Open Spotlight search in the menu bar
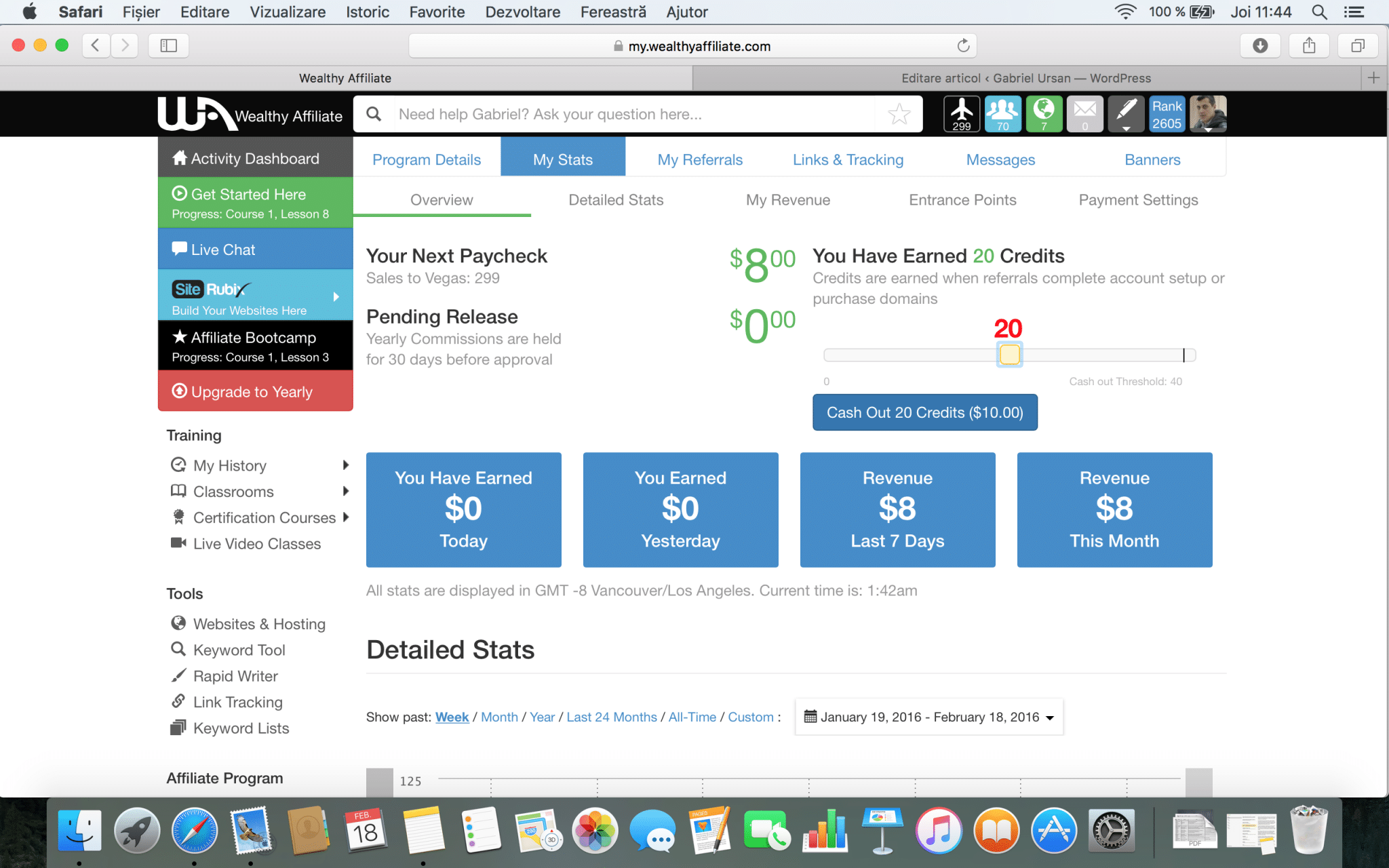 tap(1319, 12)
